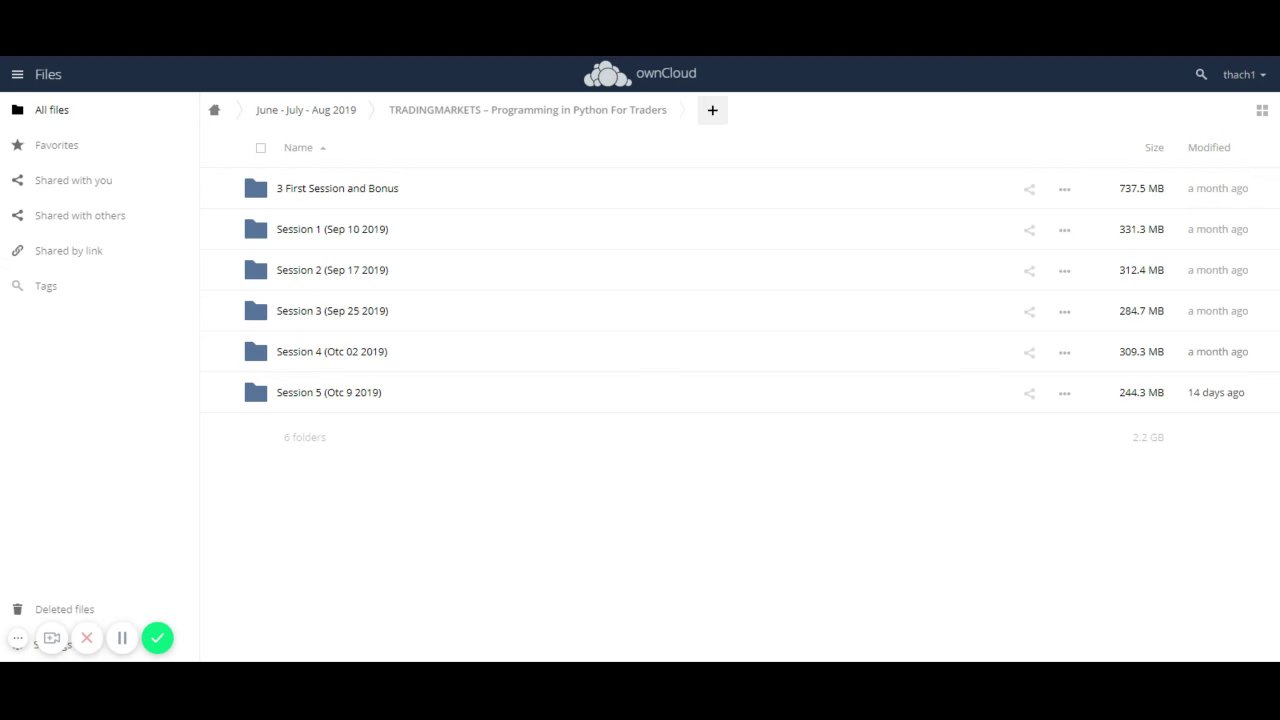Open more actions for Session 4 (Otc 02 2019)
1280x720 pixels.
tap(1064, 352)
